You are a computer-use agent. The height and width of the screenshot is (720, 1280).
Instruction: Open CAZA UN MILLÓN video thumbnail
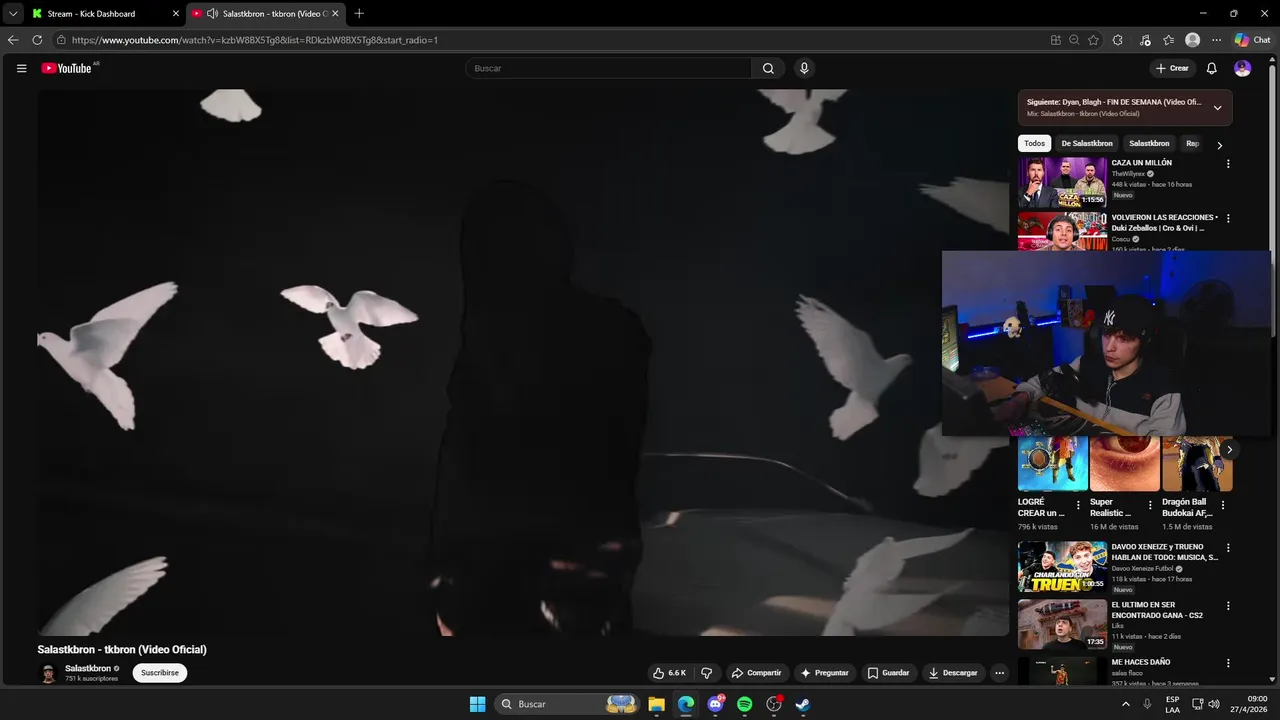coord(1062,181)
